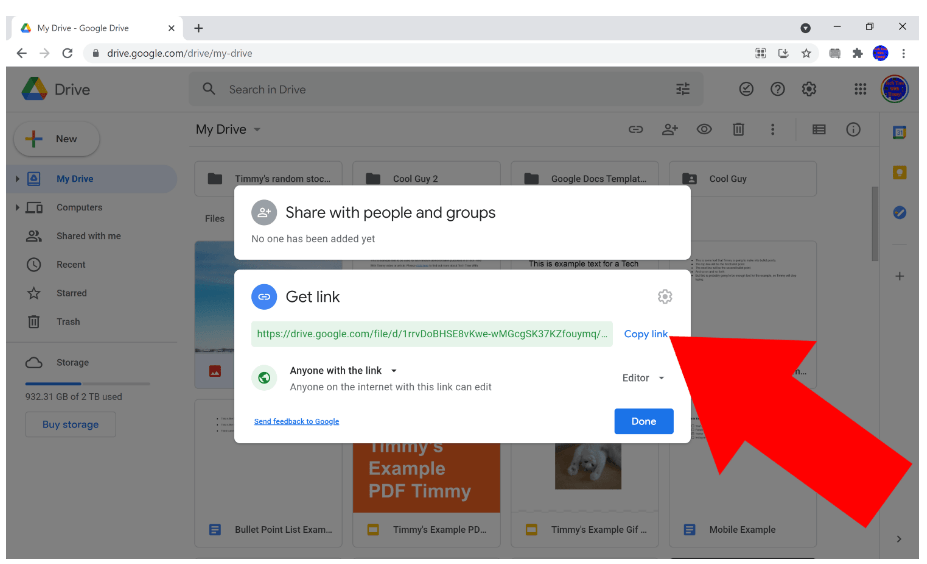
Task: Click the Preview eye toolbar icon
Action: click(x=704, y=129)
